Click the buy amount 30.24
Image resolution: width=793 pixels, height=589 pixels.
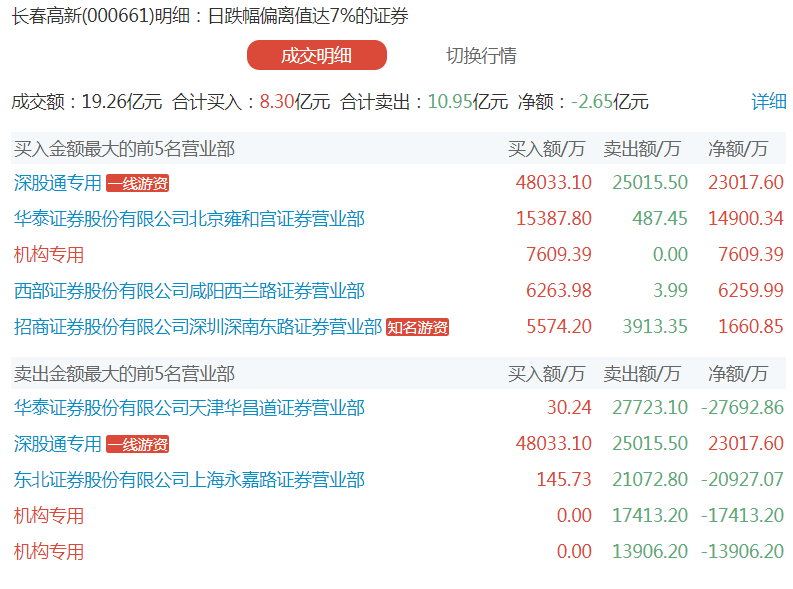click(569, 407)
